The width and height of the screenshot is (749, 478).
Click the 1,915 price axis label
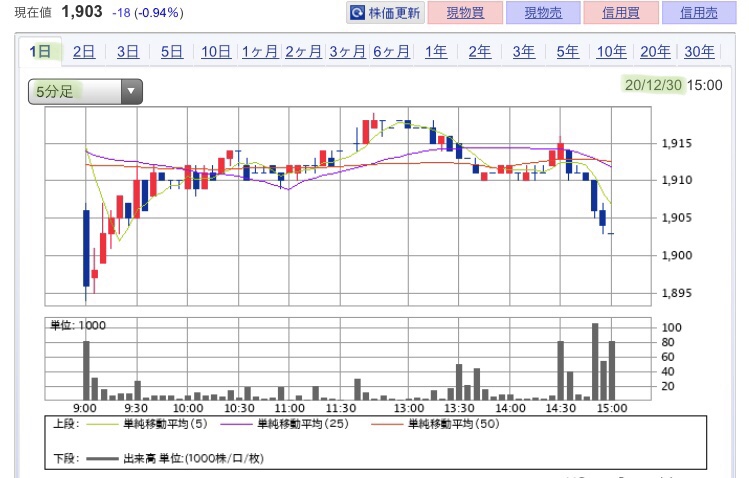coord(676,143)
